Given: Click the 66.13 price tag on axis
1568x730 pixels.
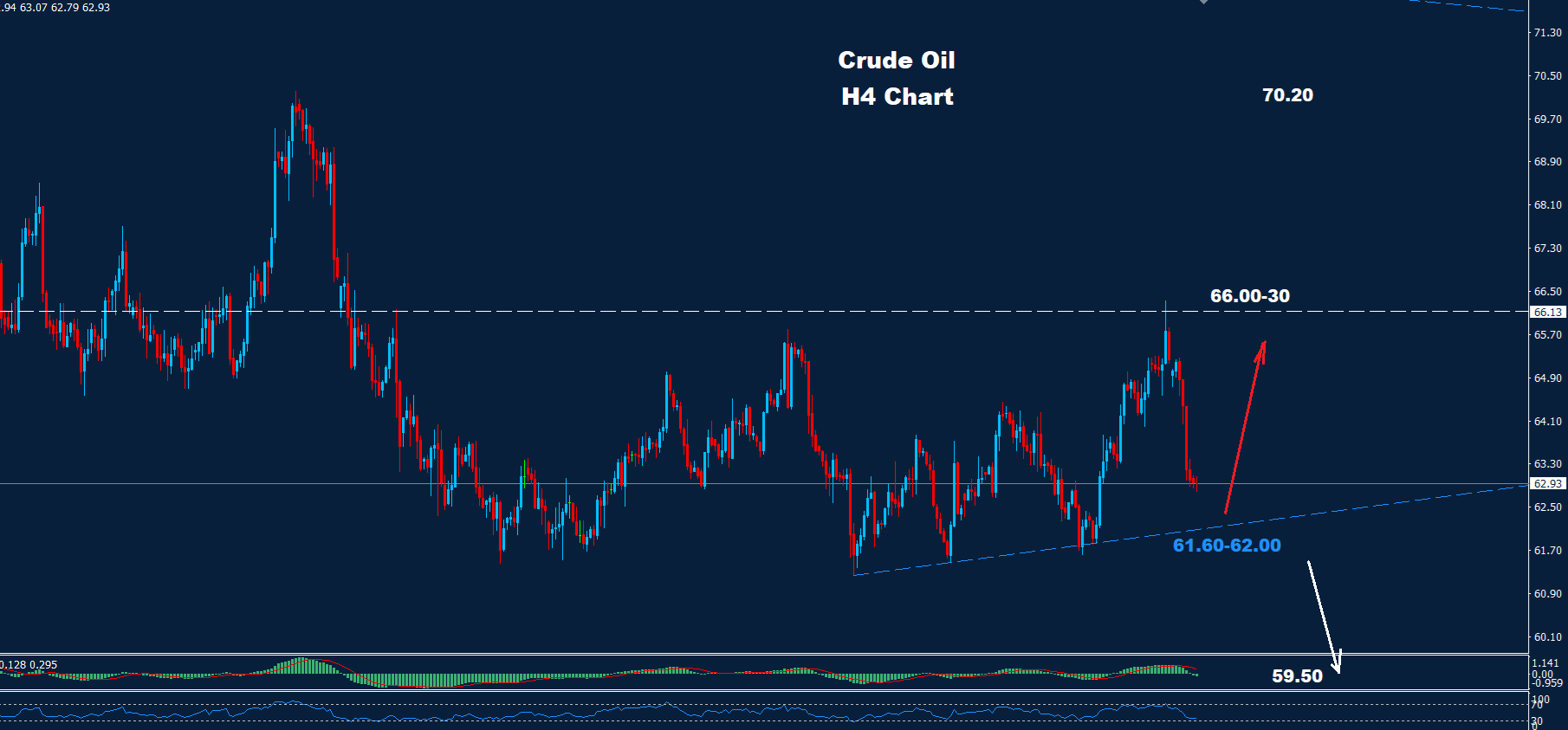Looking at the screenshot, I should [1547, 313].
